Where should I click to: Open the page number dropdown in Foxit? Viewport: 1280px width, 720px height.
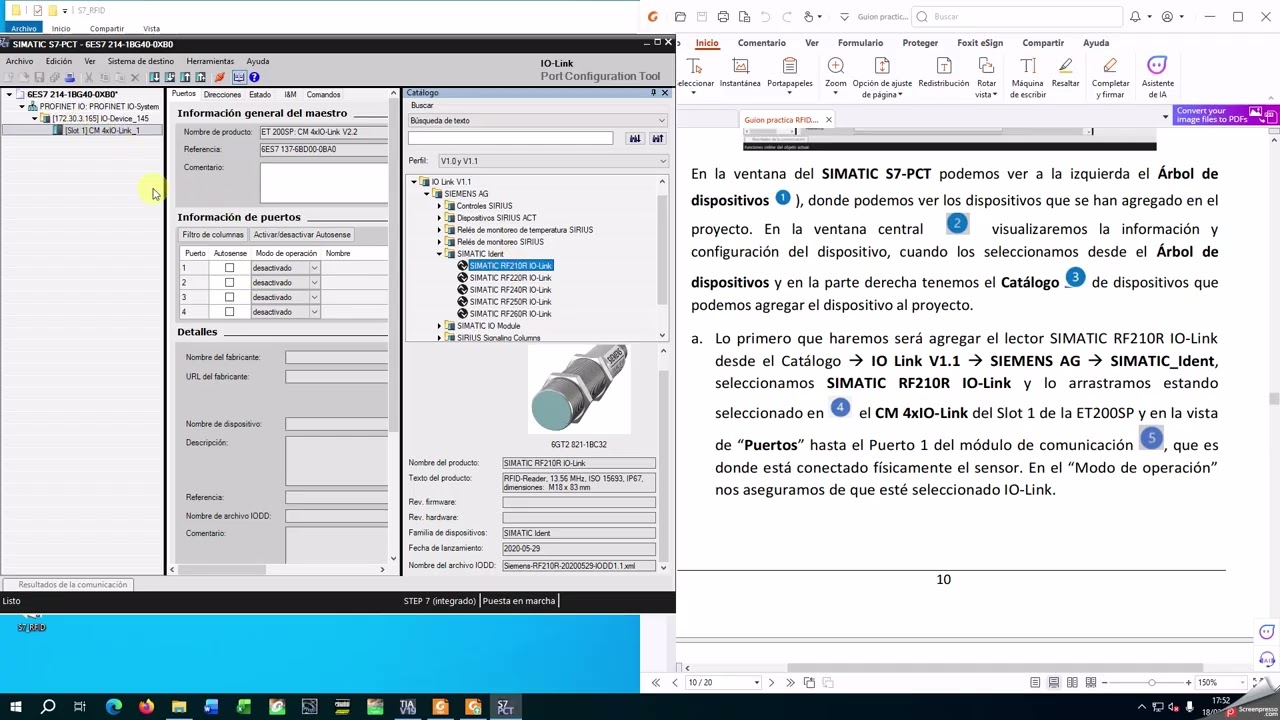coord(756,682)
